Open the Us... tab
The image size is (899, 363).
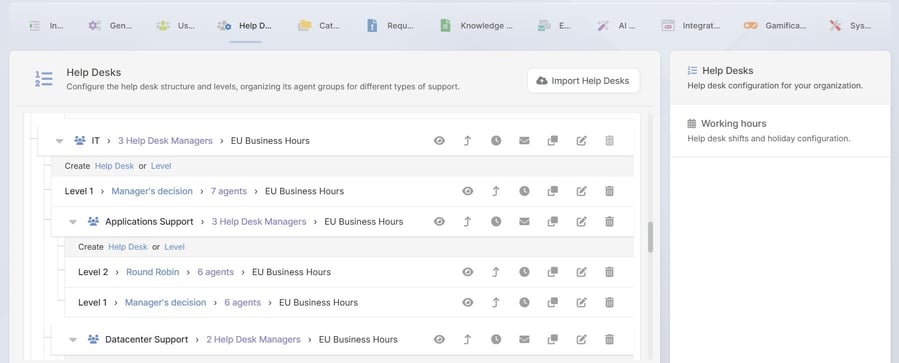pos(175,26)
